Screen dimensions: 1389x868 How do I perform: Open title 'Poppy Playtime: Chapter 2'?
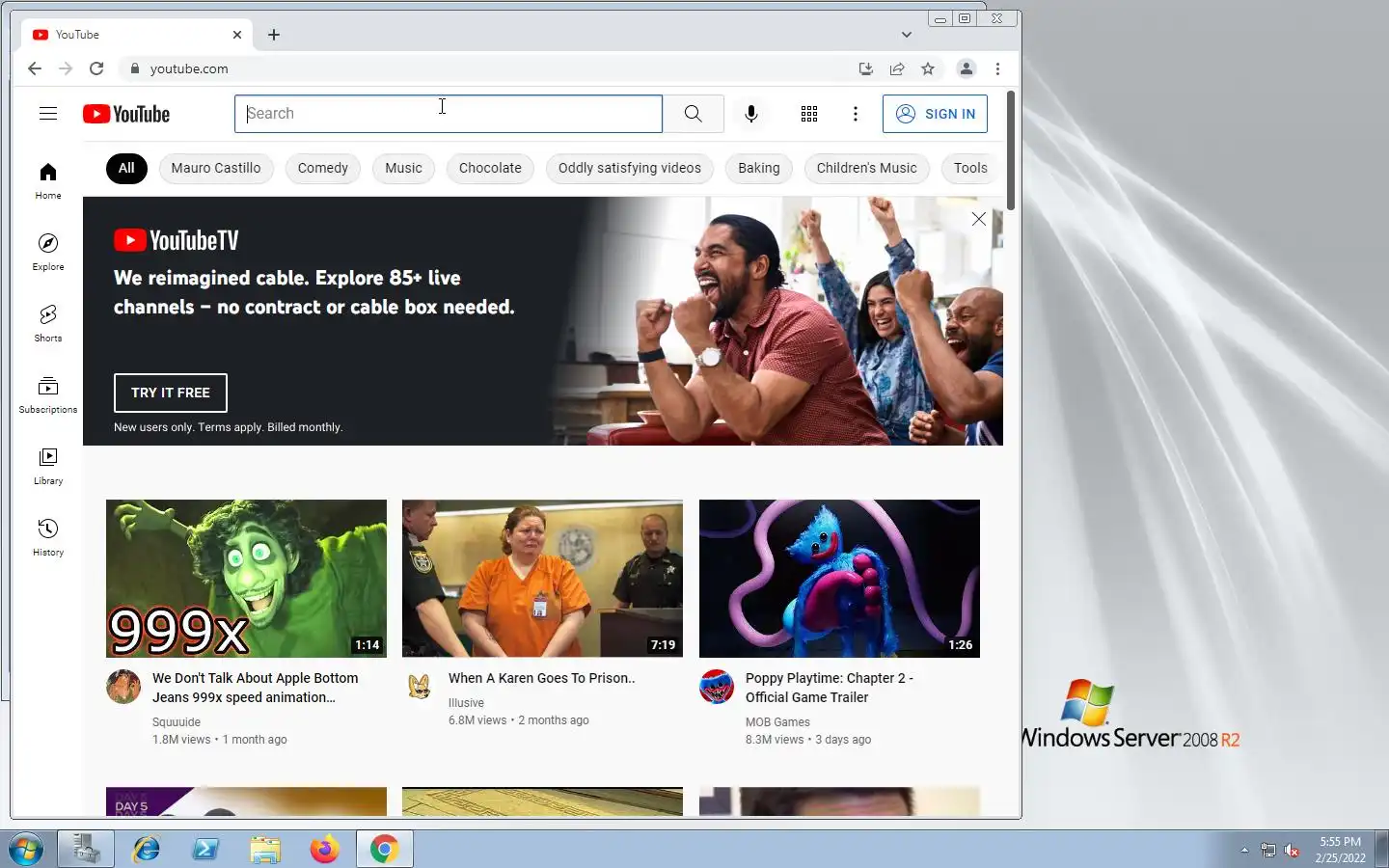[x=830, y=688]
